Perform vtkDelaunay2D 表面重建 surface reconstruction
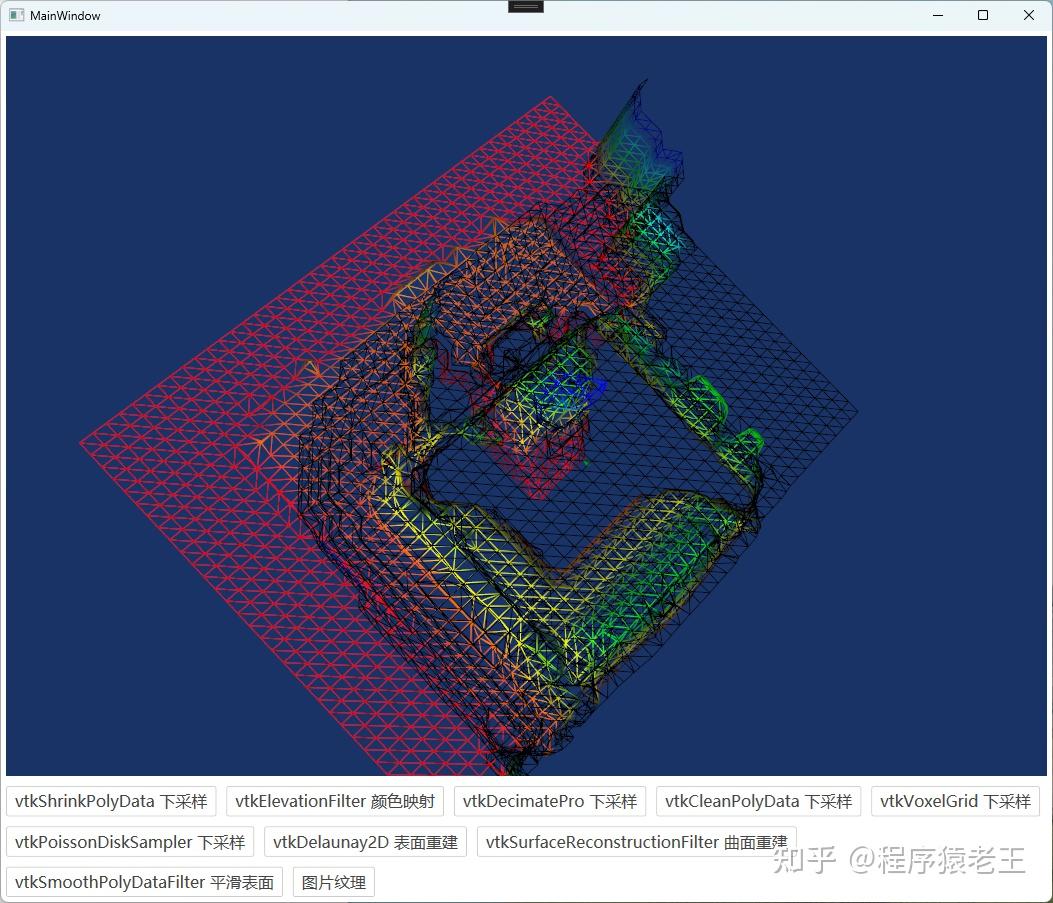The height and width of the screenshot is (903, 1053). coord(365,842)
